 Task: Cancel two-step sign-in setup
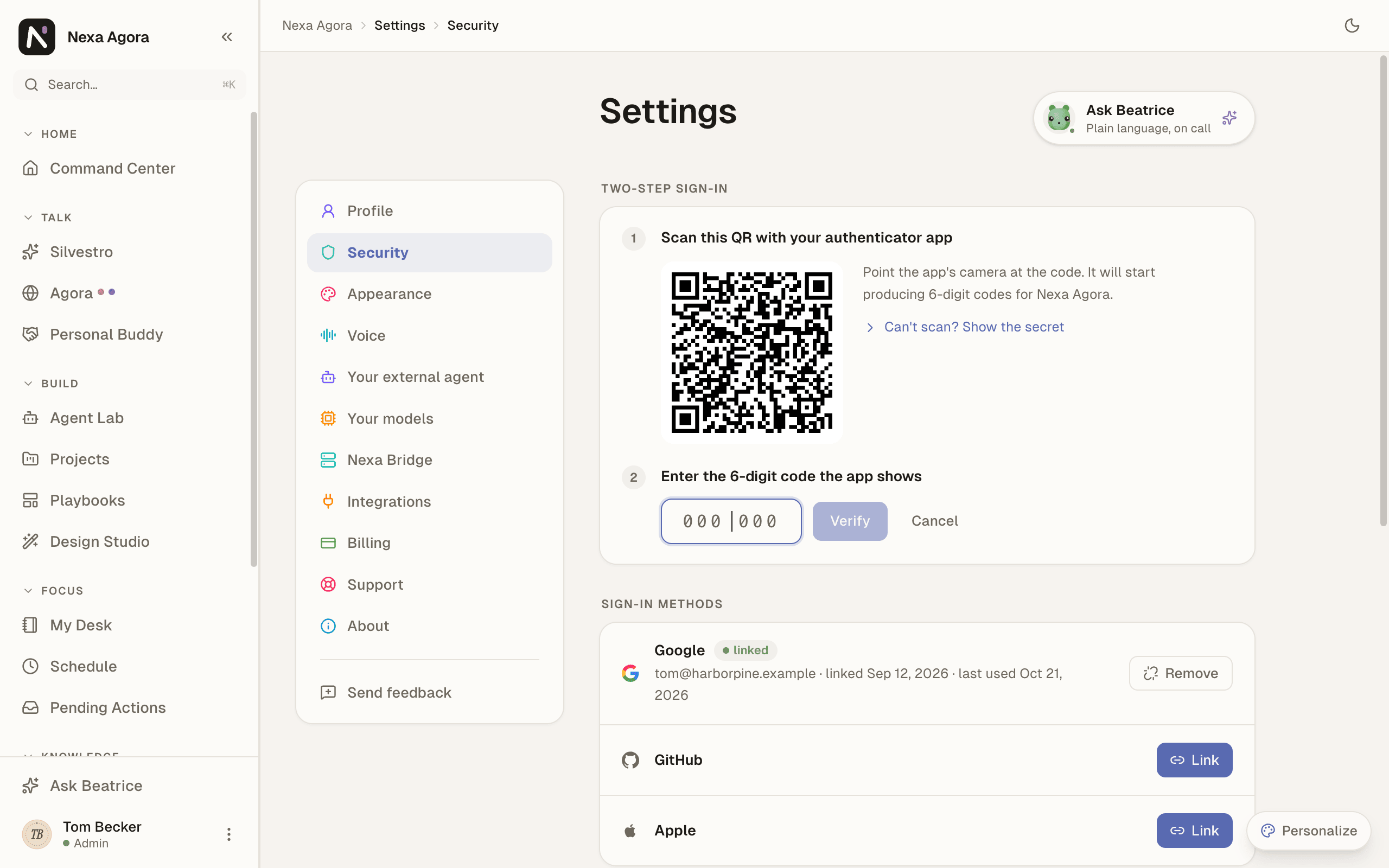pyautogui.click(x=934, y=521)
